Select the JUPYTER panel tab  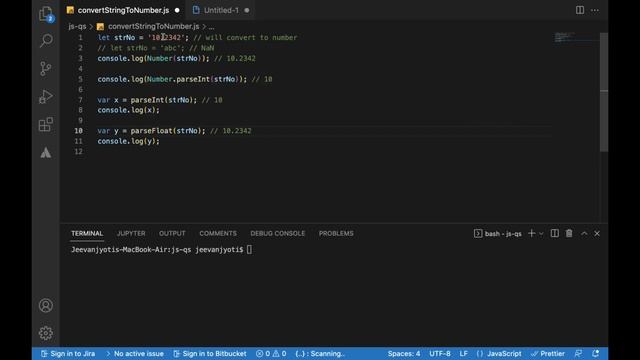[131, 233]
